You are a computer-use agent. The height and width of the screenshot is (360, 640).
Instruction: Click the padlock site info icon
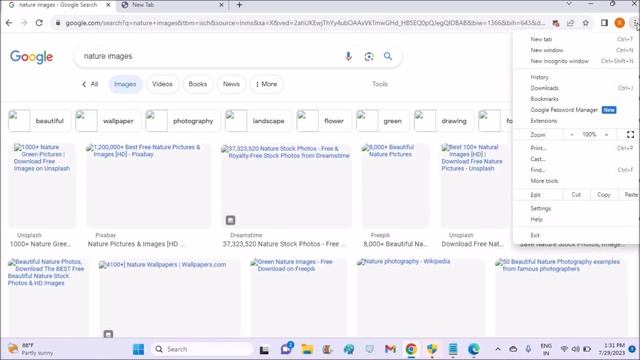58,23
